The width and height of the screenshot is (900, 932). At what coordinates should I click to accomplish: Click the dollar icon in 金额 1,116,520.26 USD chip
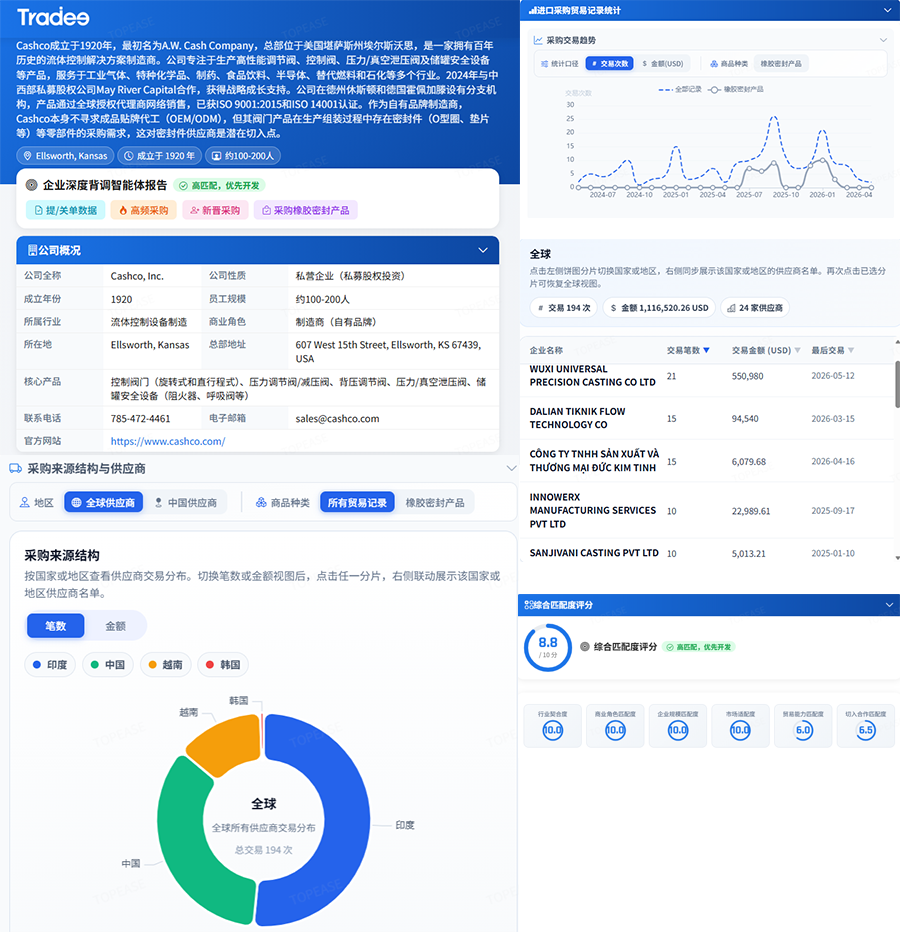(x=613, y=308)
